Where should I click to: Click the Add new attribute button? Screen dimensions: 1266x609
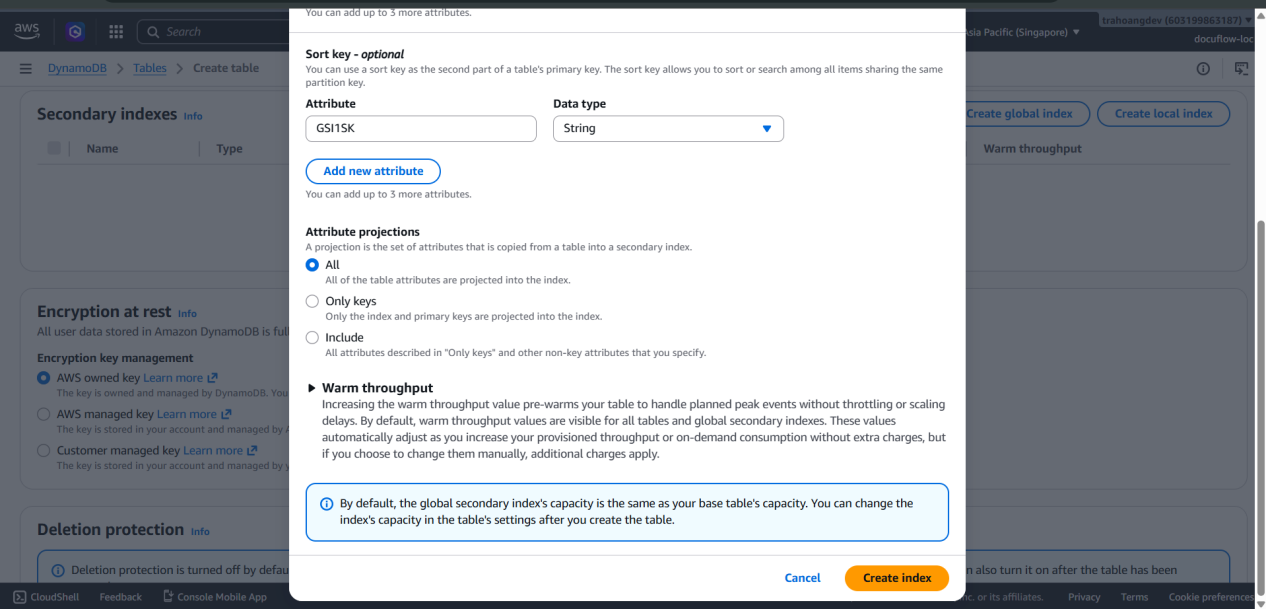point(373,171)
